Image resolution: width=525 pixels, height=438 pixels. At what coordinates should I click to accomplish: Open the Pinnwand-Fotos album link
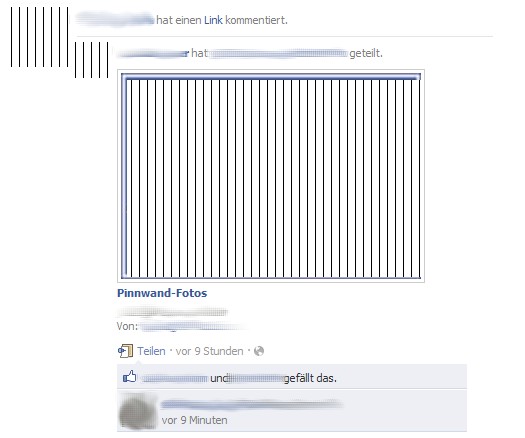(162, 293)
